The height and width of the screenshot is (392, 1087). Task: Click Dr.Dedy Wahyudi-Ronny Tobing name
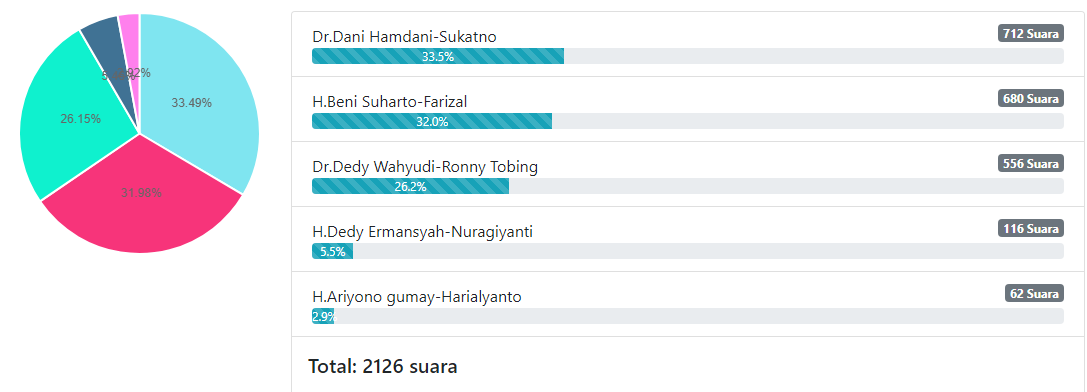425,167
